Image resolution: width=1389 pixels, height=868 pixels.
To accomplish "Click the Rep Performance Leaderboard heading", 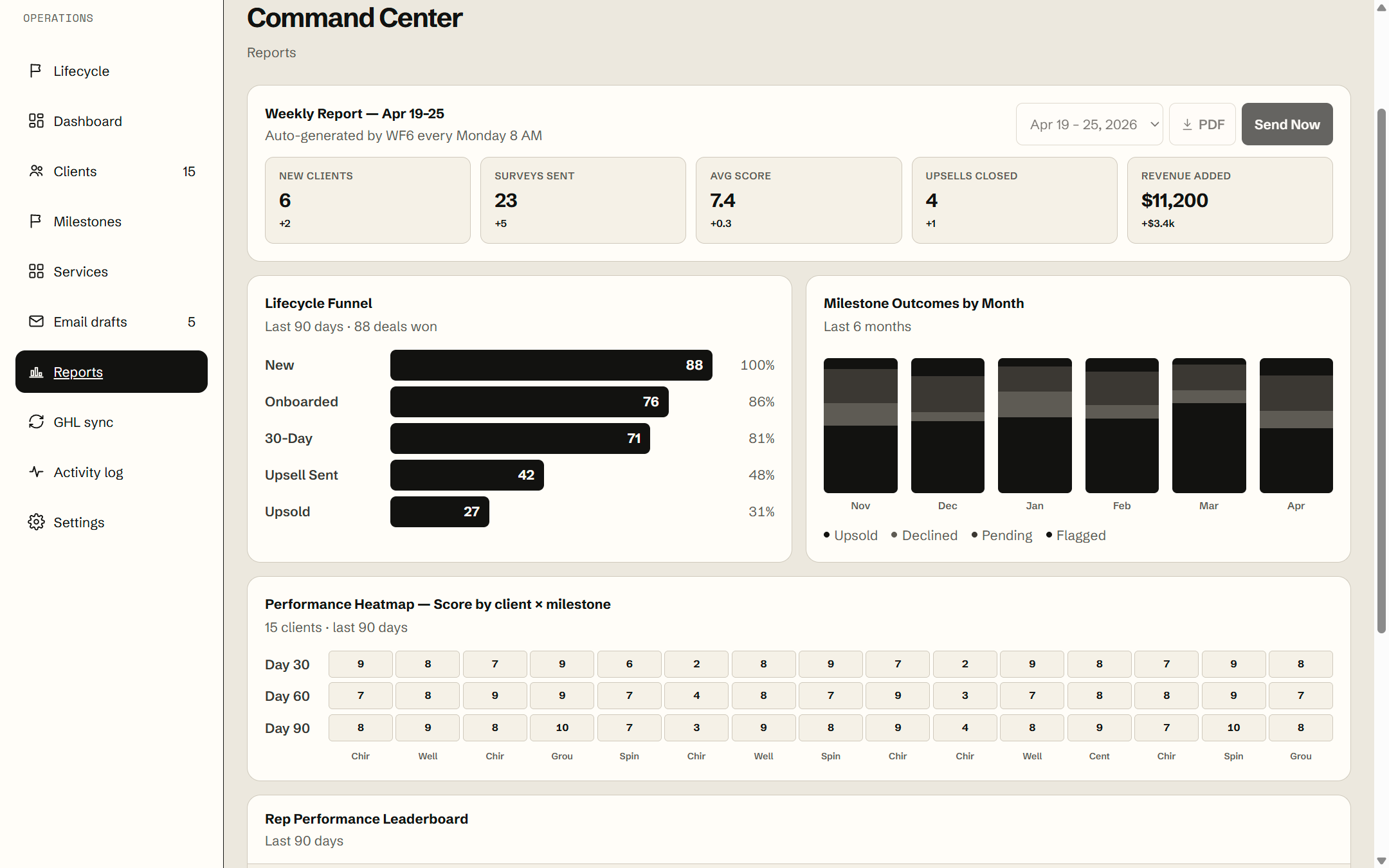I will point(367,818).
